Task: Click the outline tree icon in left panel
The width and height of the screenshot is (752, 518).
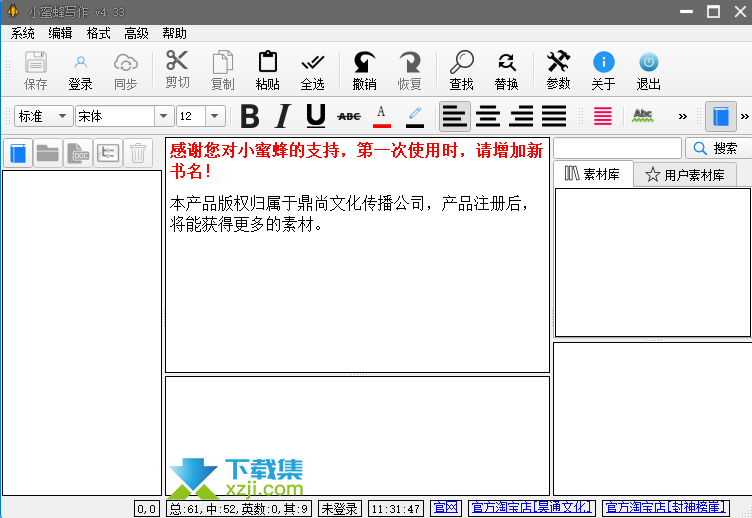Action: (x=108, y=153)
